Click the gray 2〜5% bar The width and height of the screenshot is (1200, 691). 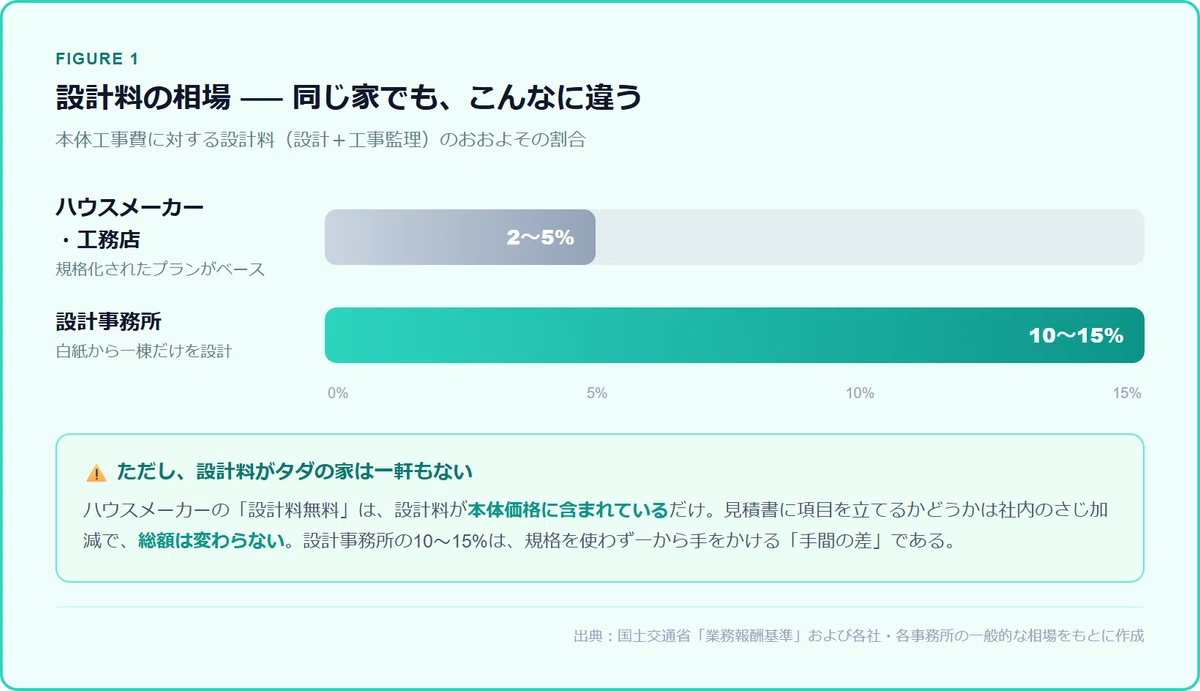tap(460, 237)
